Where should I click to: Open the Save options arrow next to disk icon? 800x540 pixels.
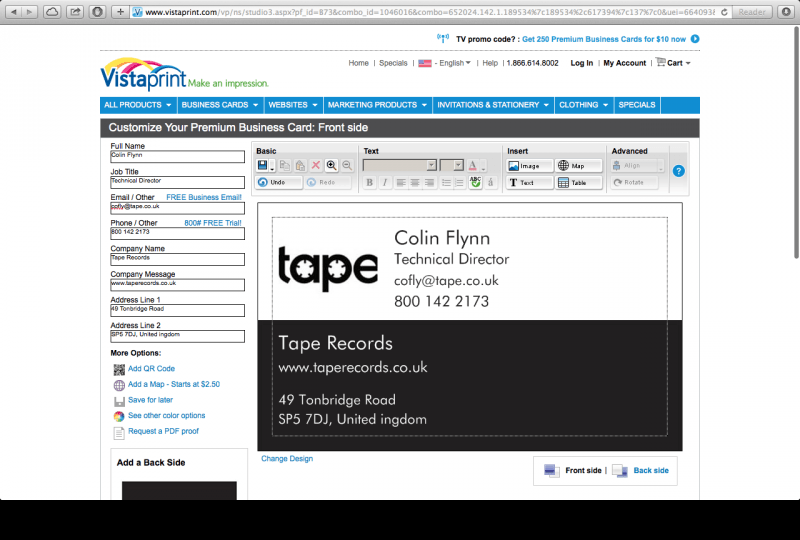coord(272,166)
